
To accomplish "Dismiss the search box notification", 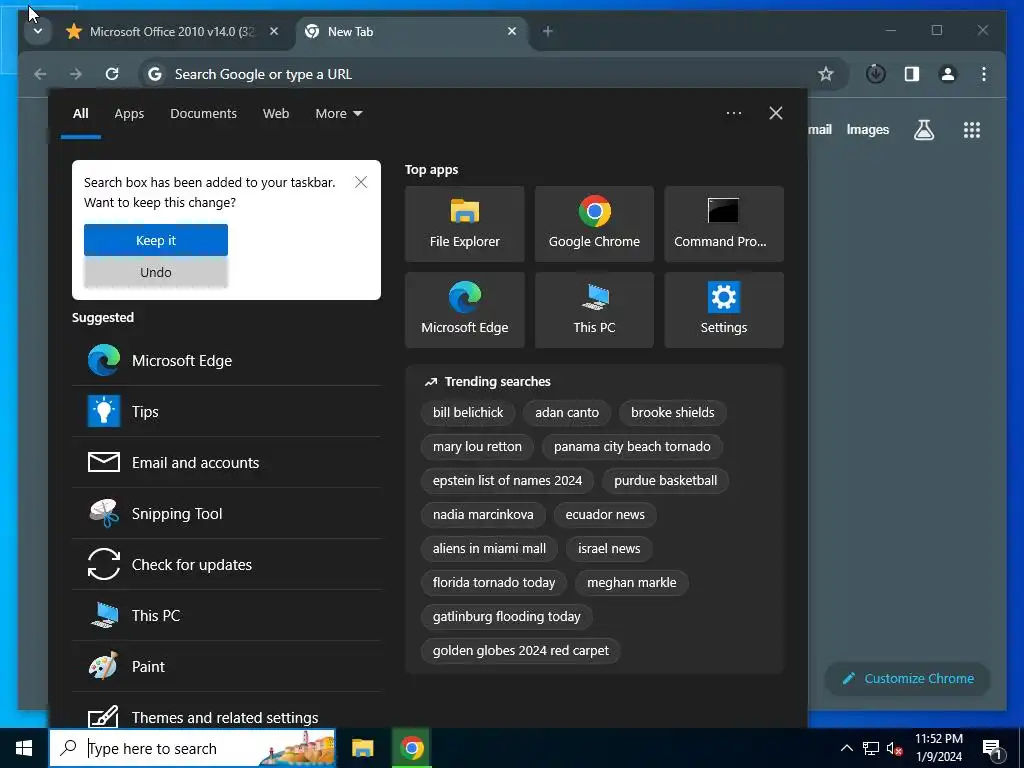I will click(360, 182).
